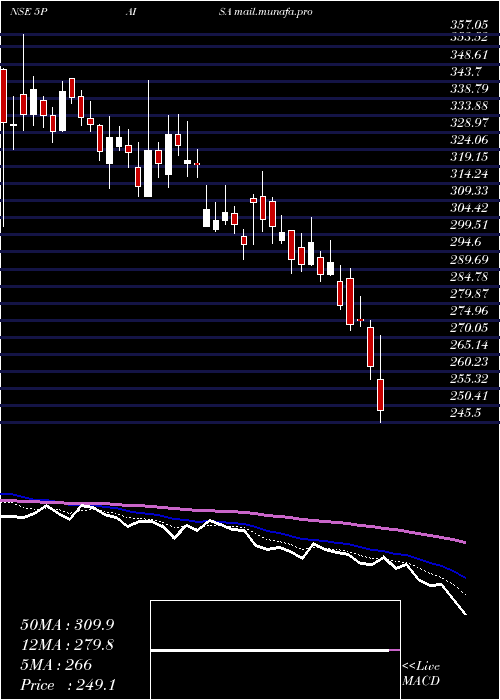Click the 299.51 price axis label
This screenshot has width=500, height=700.
[468, 225]
